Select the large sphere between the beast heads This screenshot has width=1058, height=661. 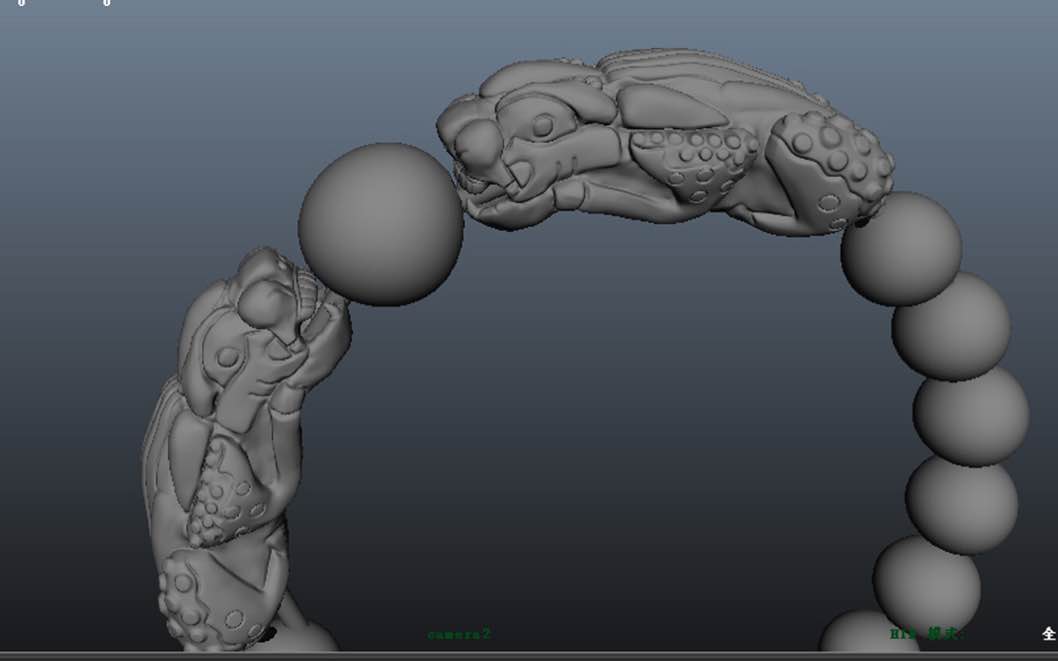point(381,225)
